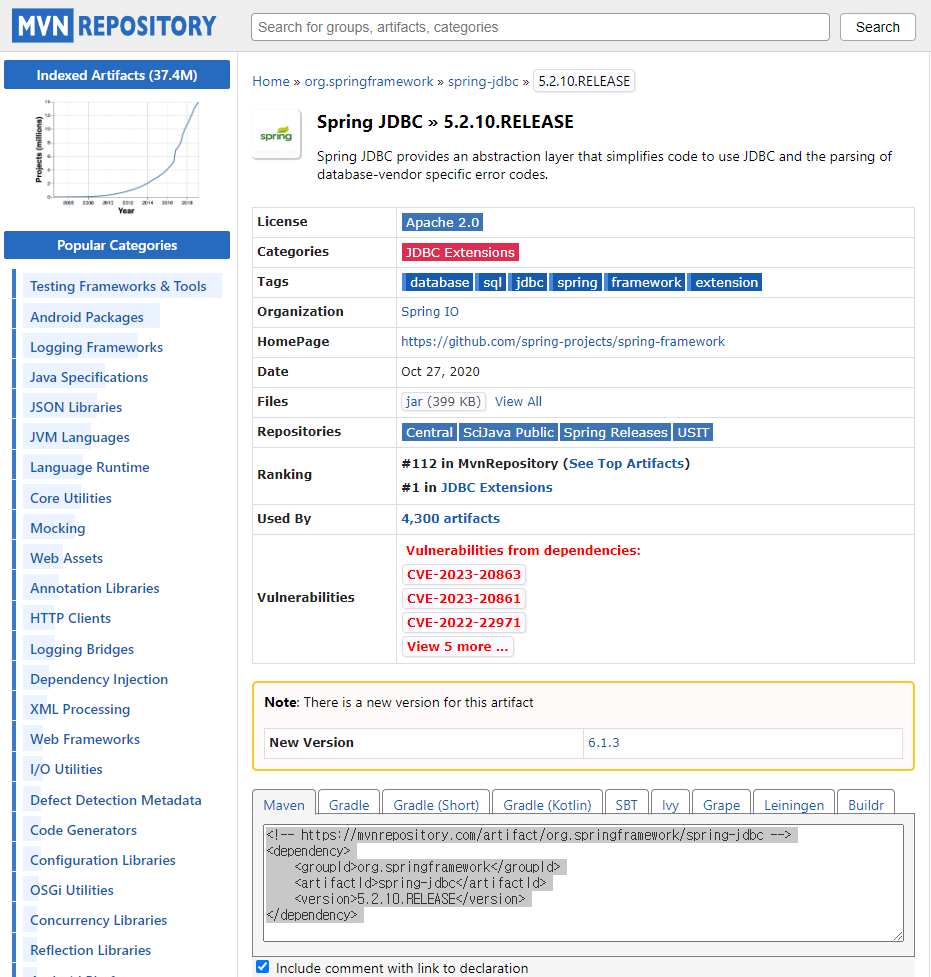Switch to the Gradle (Kotlin) tab
Viewport: 931px width, 977px height.
(547, 805)
